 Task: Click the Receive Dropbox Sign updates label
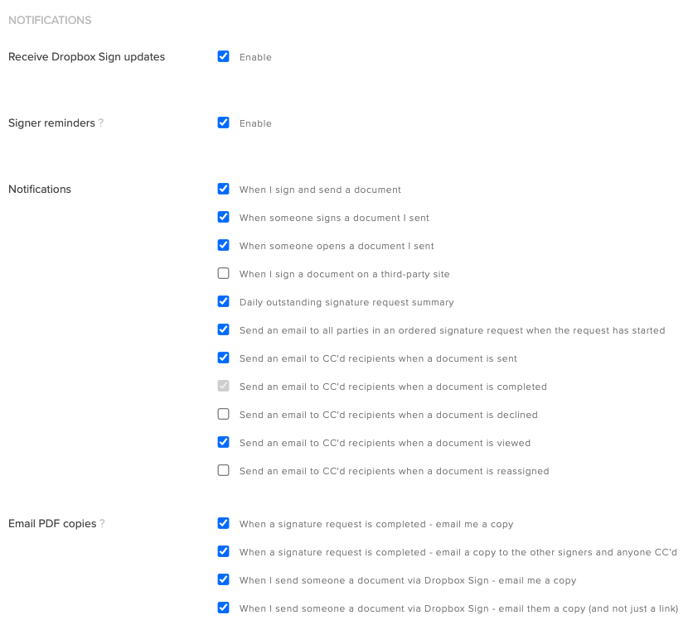[x=86, y=57]
